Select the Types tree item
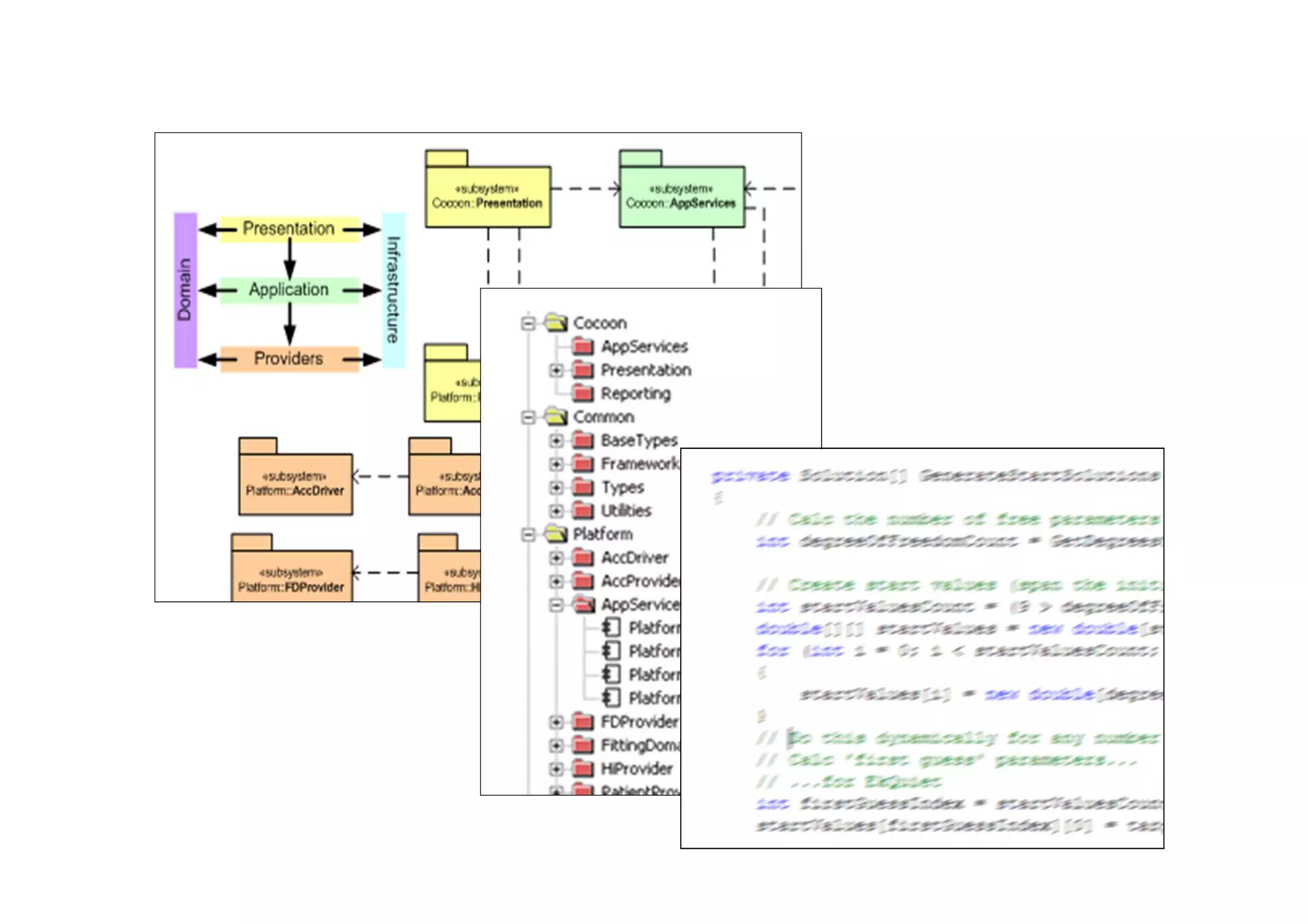 pos(622,488)
